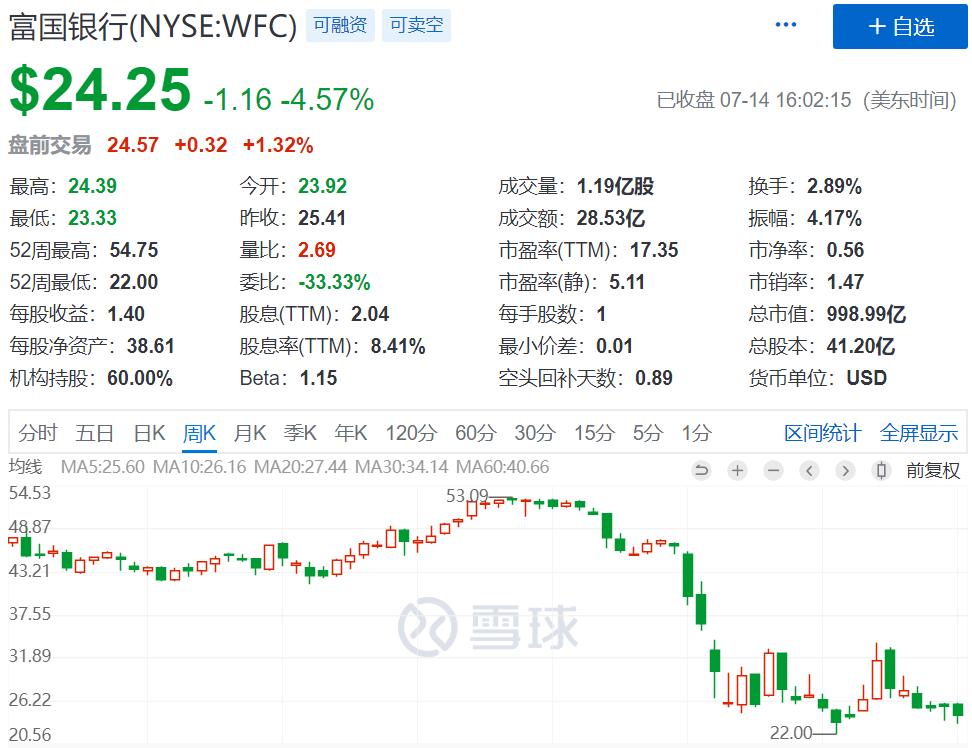This screenshot has height=748, width=972.
Task: Zoom in chart with plus icon
Action: pyautogui.click(x=737, y=471)
